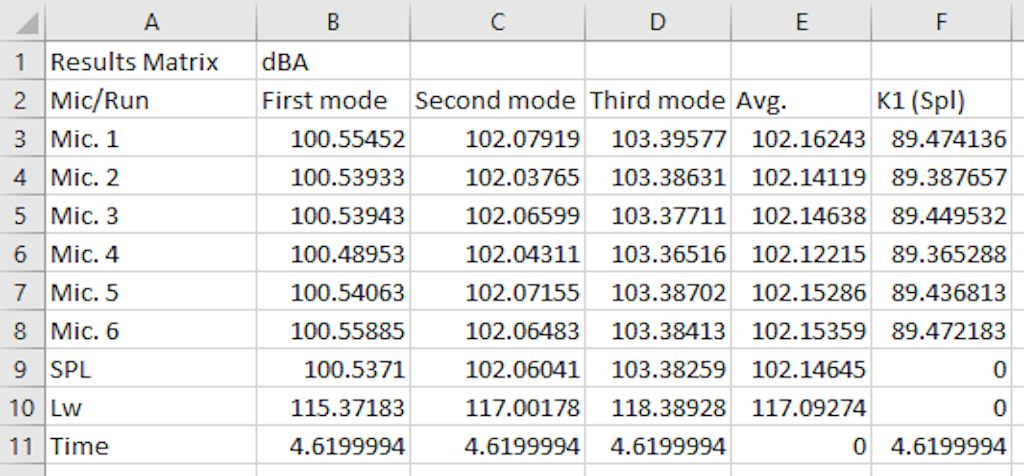
Task: Click cell with value 100.53943
Action: click(333, 216)
